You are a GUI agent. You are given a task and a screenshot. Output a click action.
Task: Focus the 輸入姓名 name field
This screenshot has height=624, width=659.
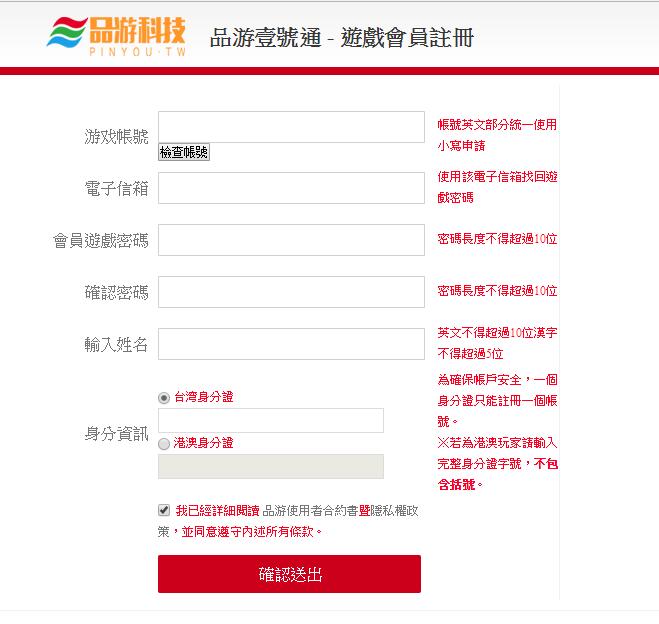point(291,344)
